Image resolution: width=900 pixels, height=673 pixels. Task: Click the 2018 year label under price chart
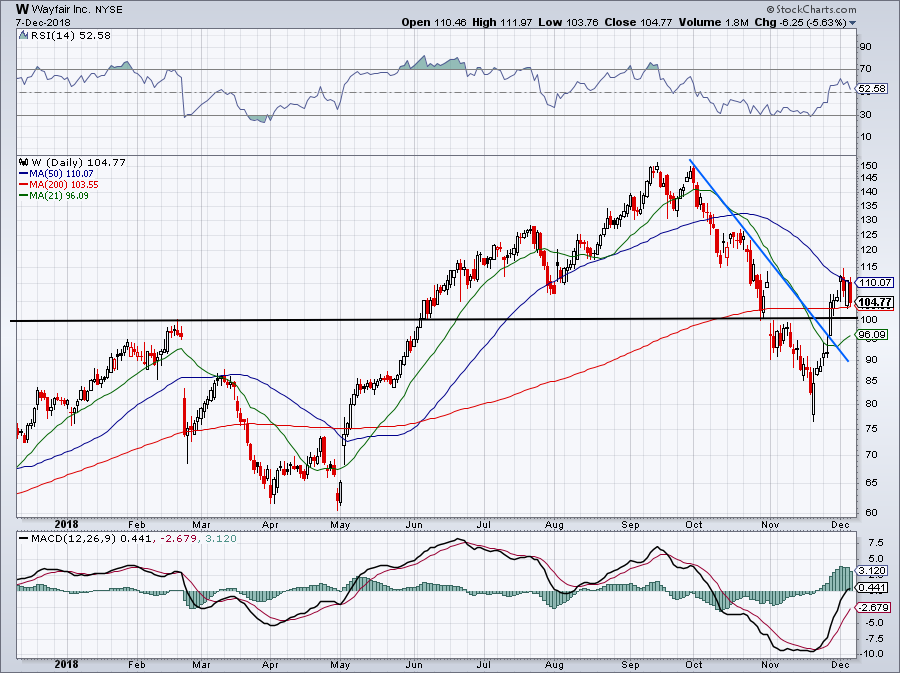(x=66, y=524)
